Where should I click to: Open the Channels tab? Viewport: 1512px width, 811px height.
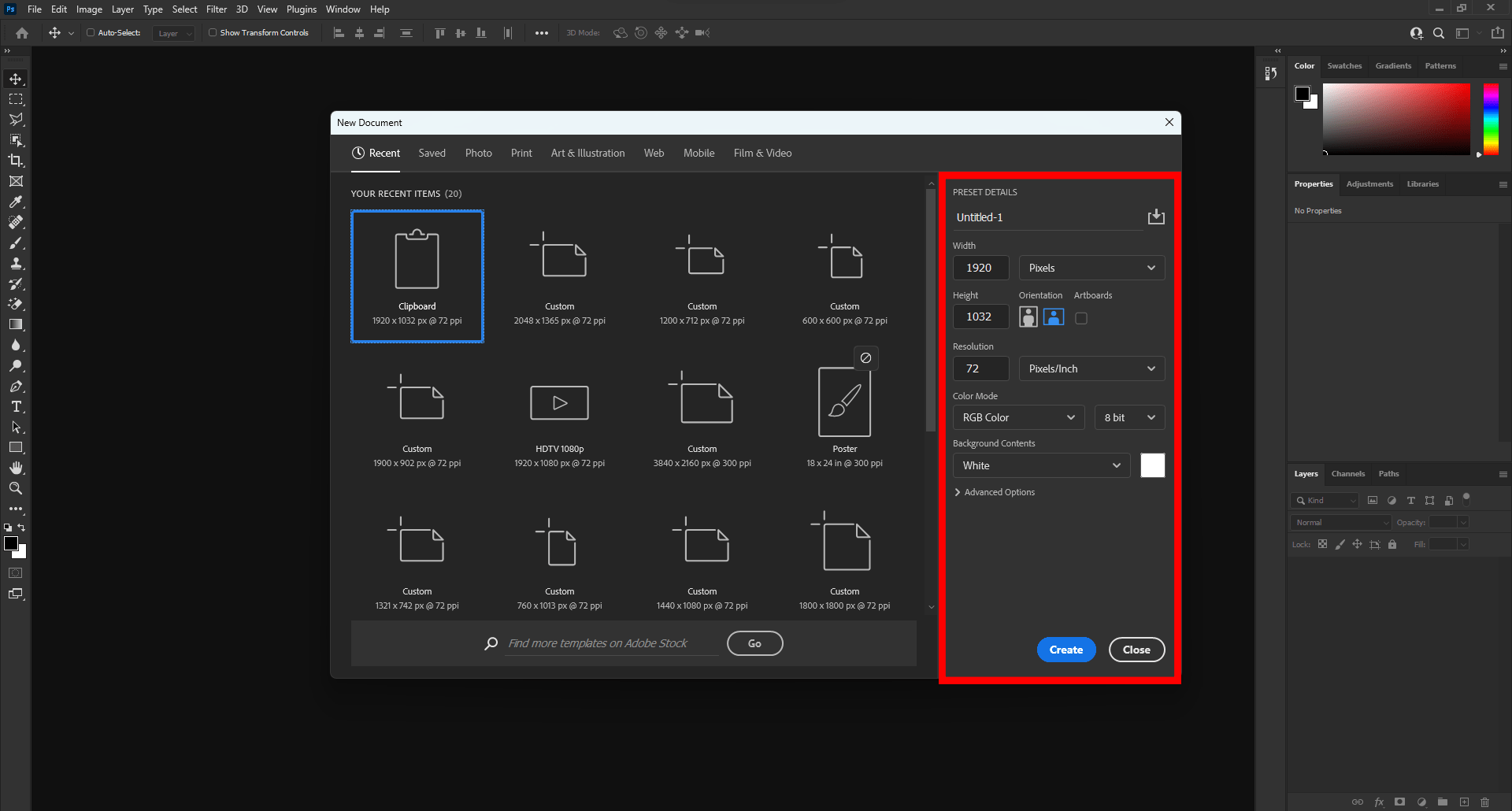pos(1347,474)
